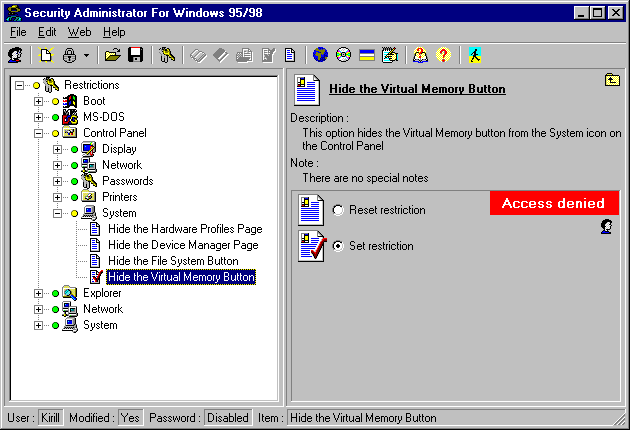
Task: Click the running man exit icon
Action: (x=476, y=56)
